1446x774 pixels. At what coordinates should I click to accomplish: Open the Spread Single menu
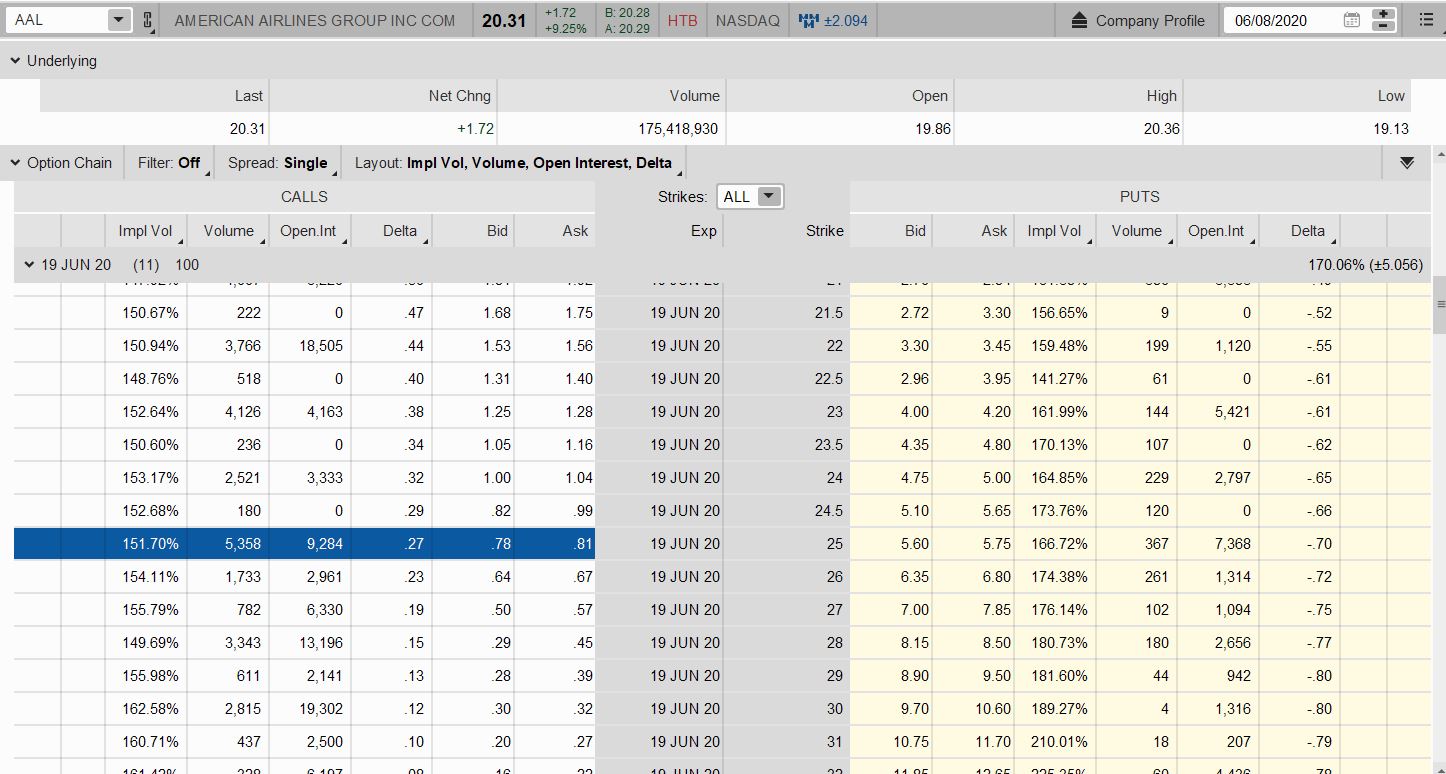pos(278,163)
